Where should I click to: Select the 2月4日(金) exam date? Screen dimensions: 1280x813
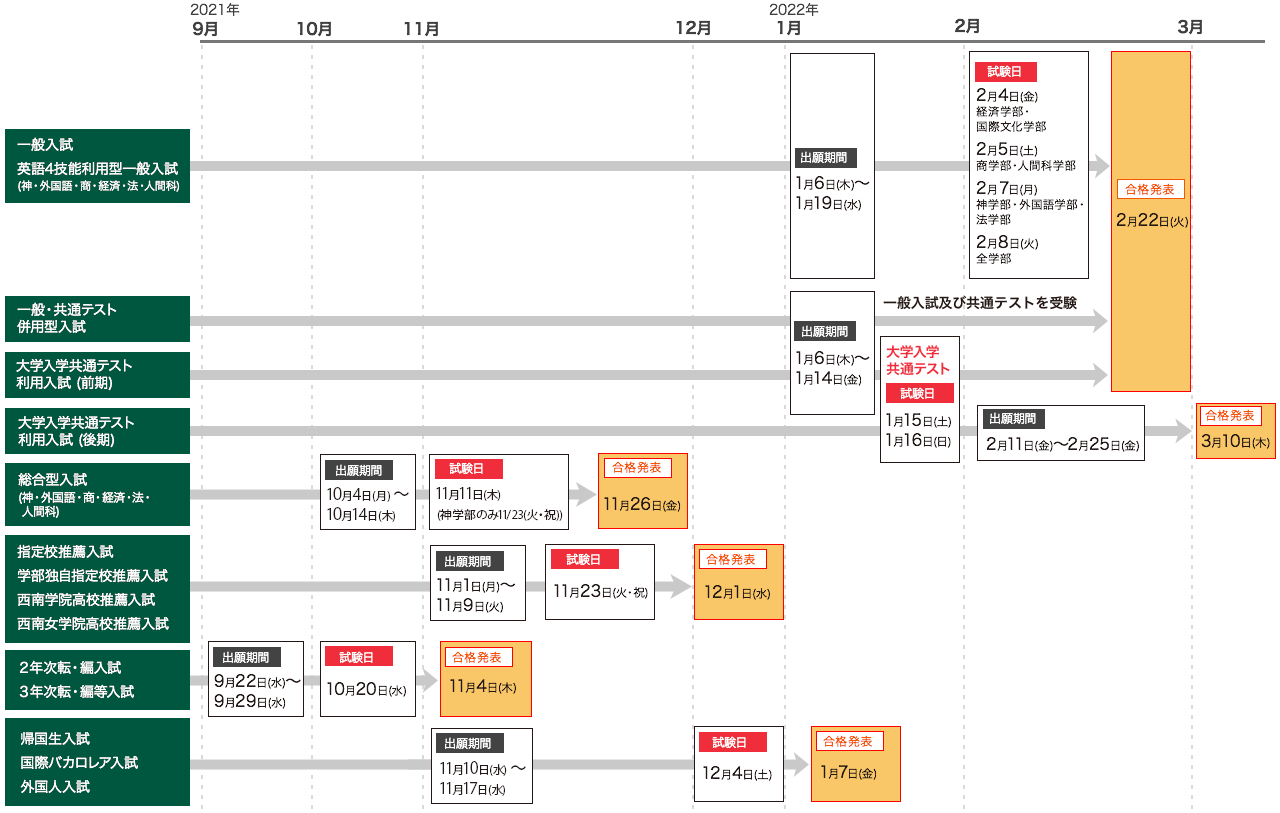point(1007,96)
